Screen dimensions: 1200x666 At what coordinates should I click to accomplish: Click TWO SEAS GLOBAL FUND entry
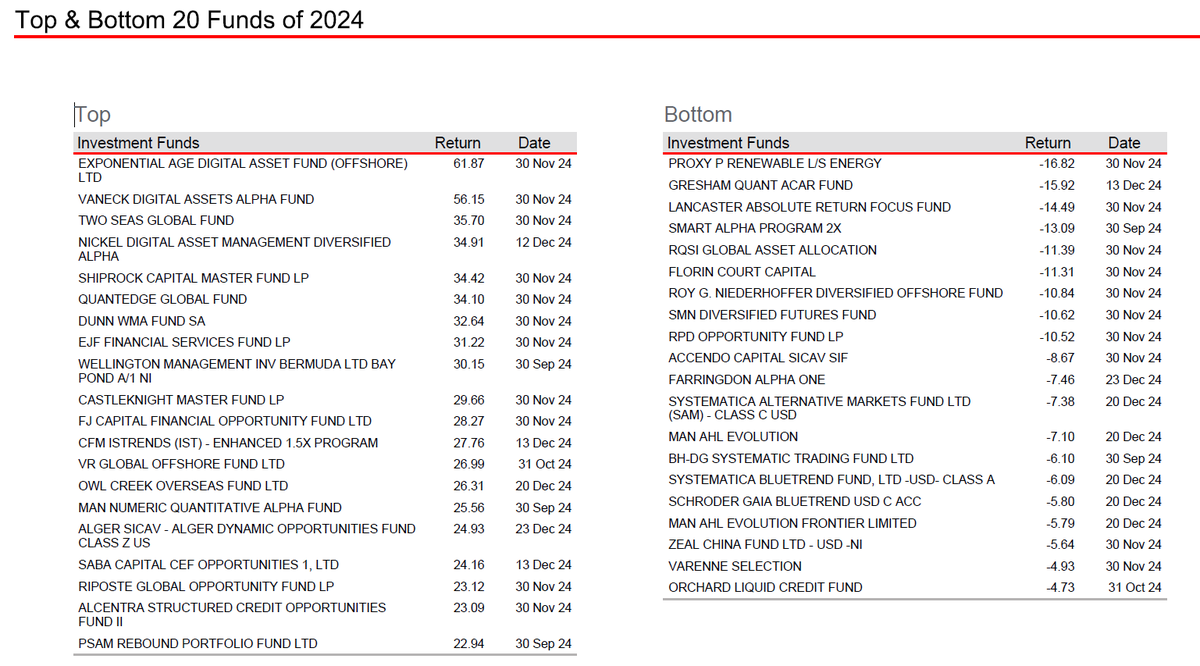click(161, 220)
